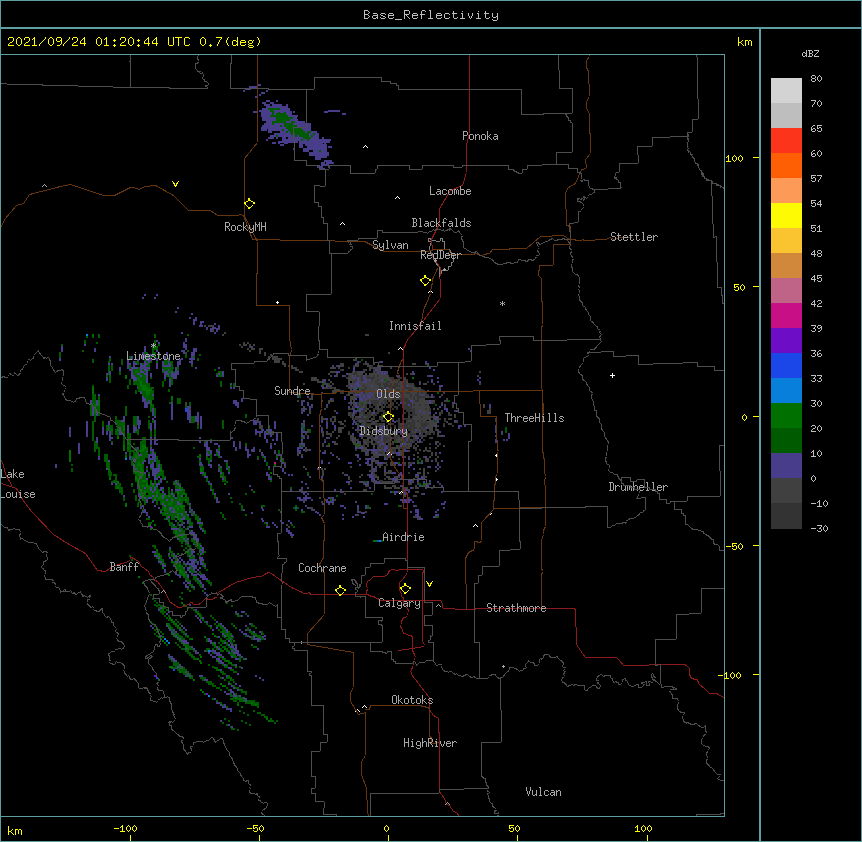Click the Innisfail city label
The width and height of the screenshot is (862, 842).
(415, 326)
